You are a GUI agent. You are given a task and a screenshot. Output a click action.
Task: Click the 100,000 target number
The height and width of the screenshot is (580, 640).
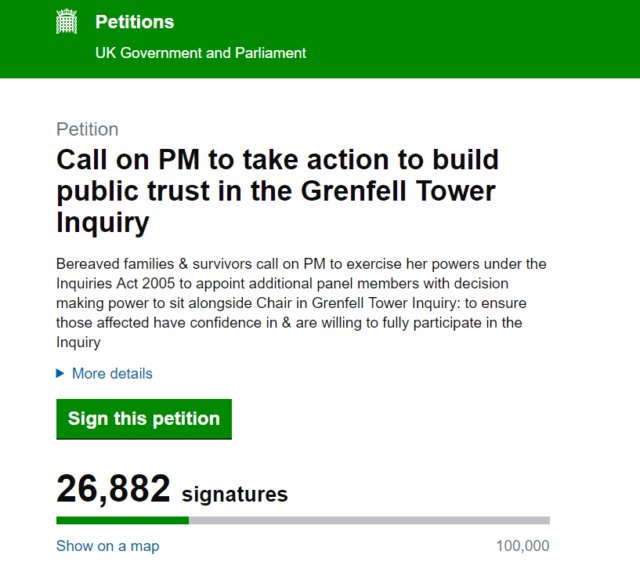523,546
